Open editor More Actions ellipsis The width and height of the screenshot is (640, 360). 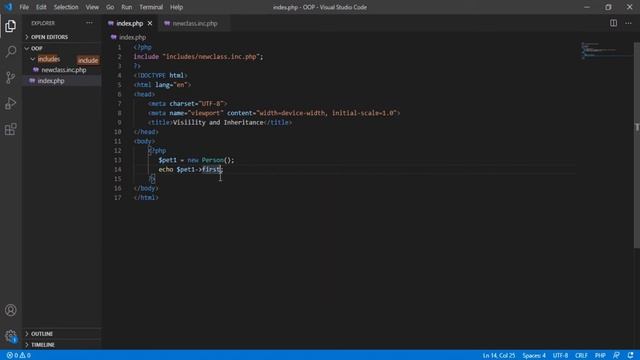(629, 23)
